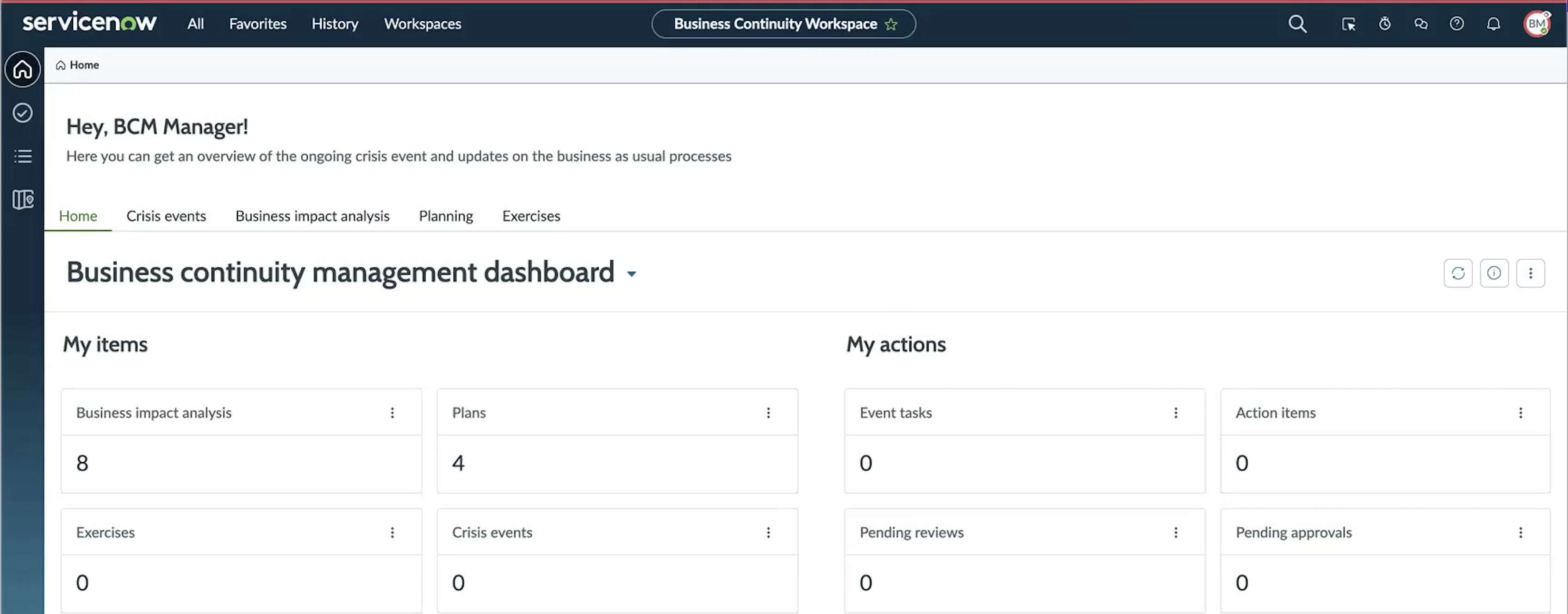Refresh the dashboard
1568x614 pixels.
click(x=1458, y=273)
